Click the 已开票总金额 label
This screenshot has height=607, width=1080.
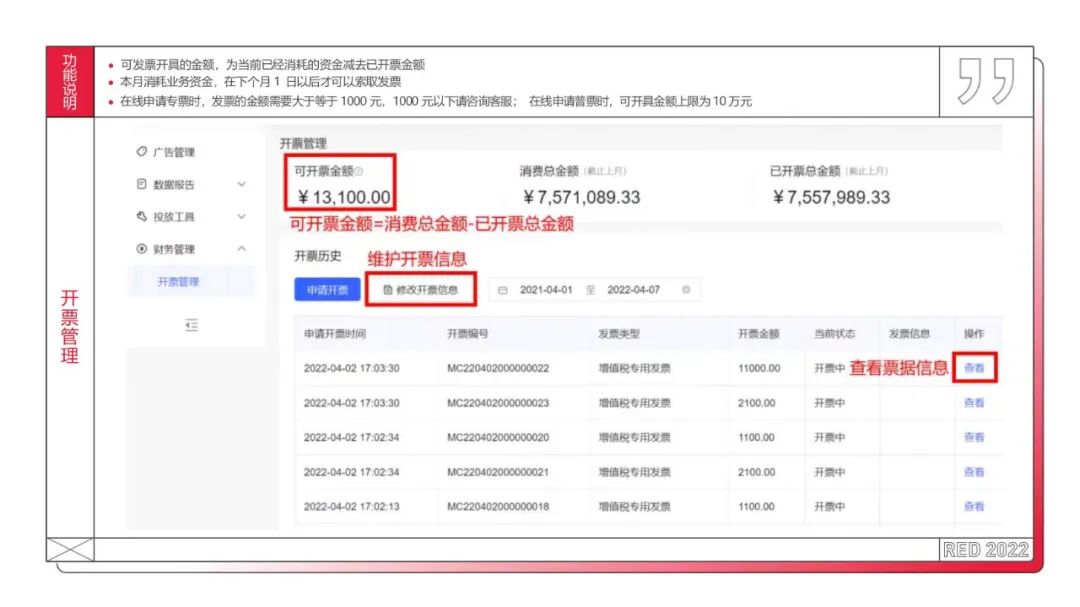click(805, 171)
